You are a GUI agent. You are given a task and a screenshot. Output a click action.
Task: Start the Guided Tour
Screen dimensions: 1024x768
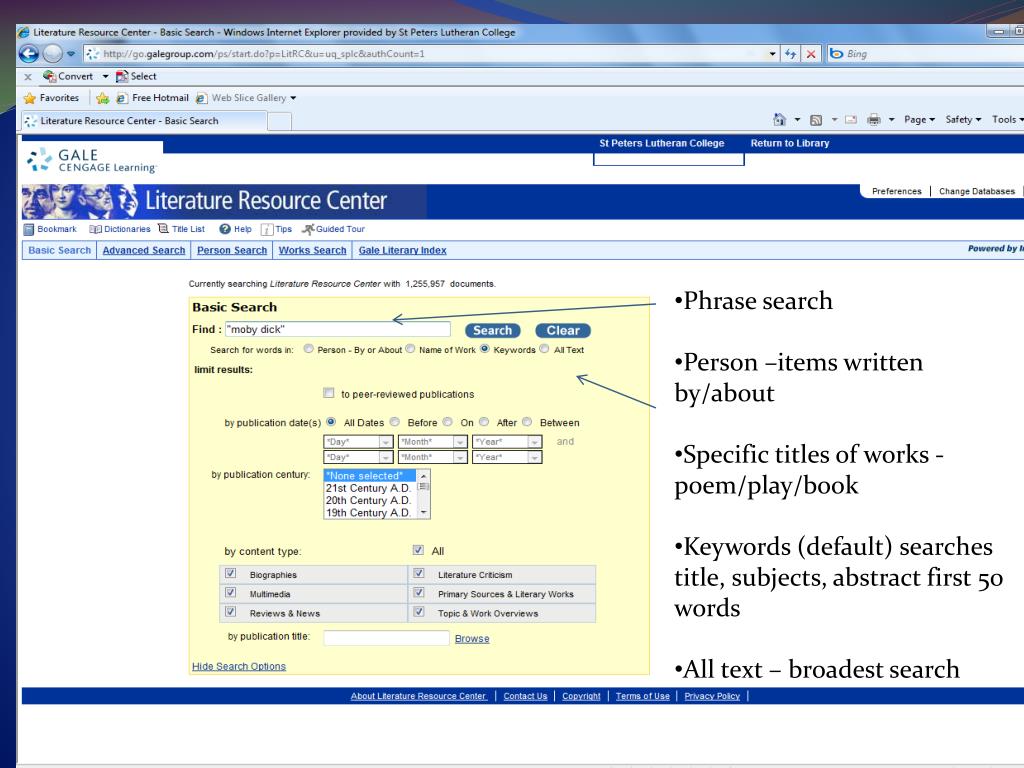(x=333, y=229)
